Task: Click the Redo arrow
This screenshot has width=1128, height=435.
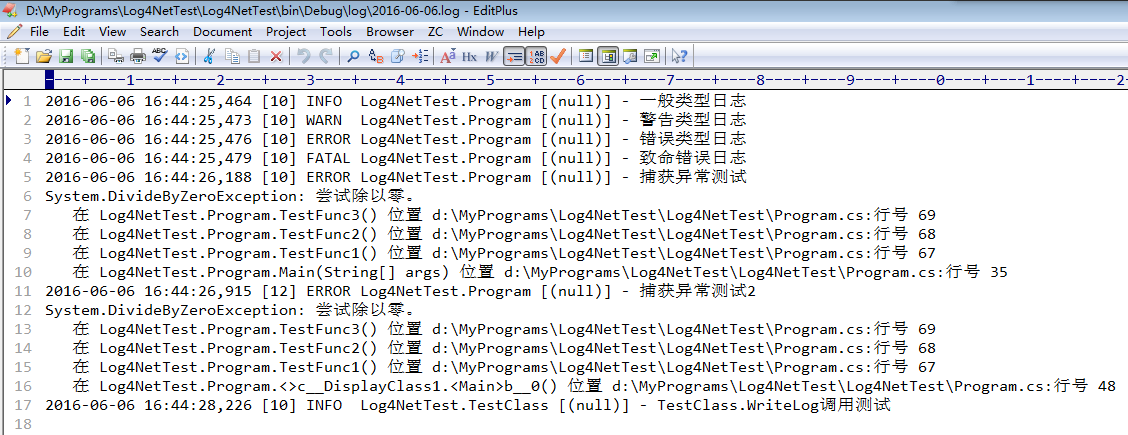Action: pyautogui.click(x=325, y=56)
